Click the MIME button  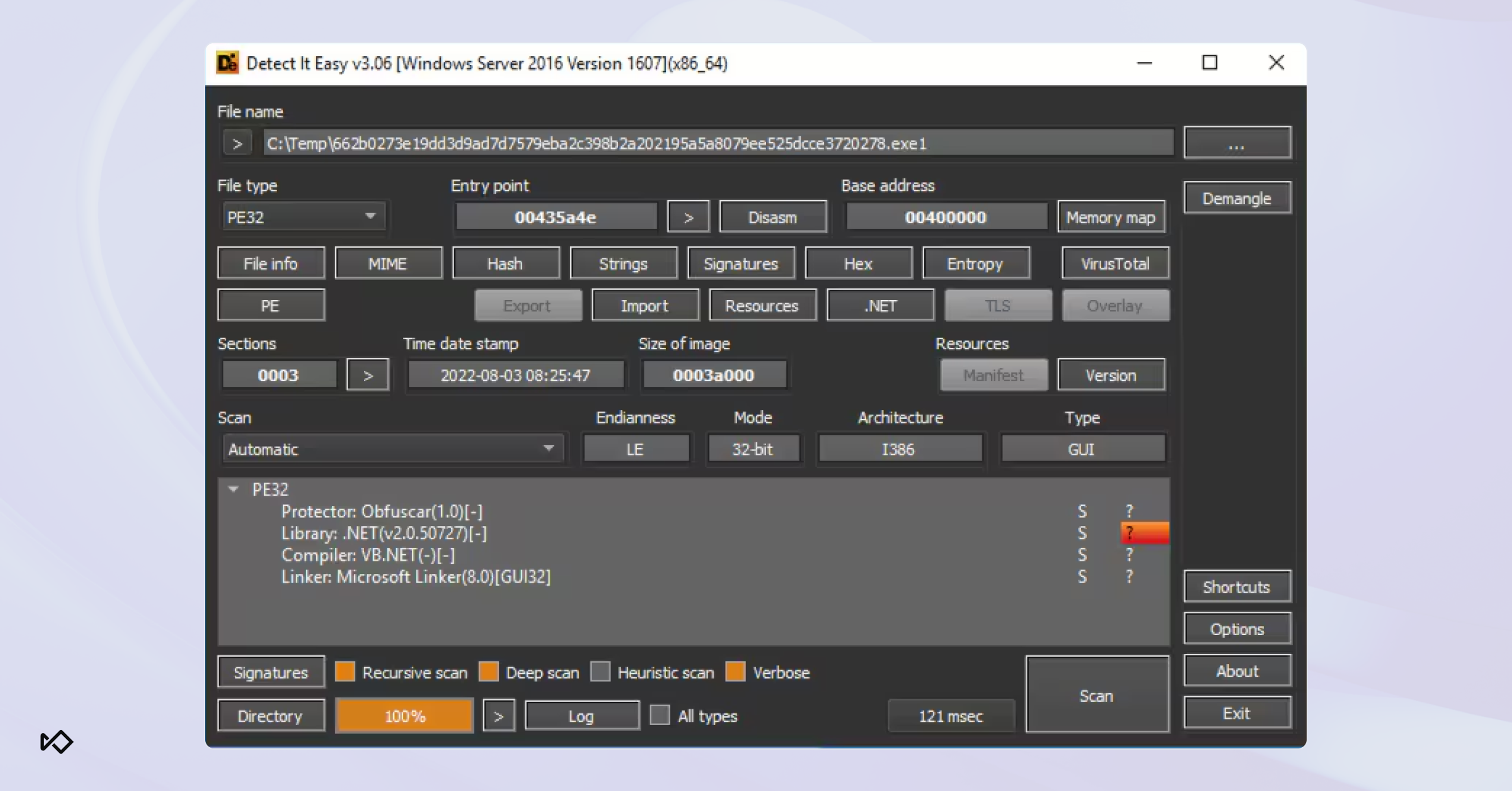(x=388, y=264)
